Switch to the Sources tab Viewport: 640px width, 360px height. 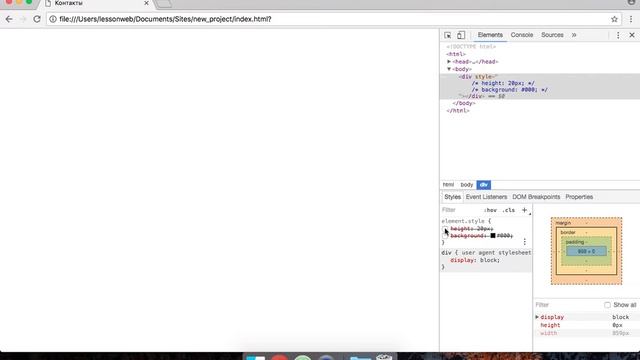(x=552, y=35)
